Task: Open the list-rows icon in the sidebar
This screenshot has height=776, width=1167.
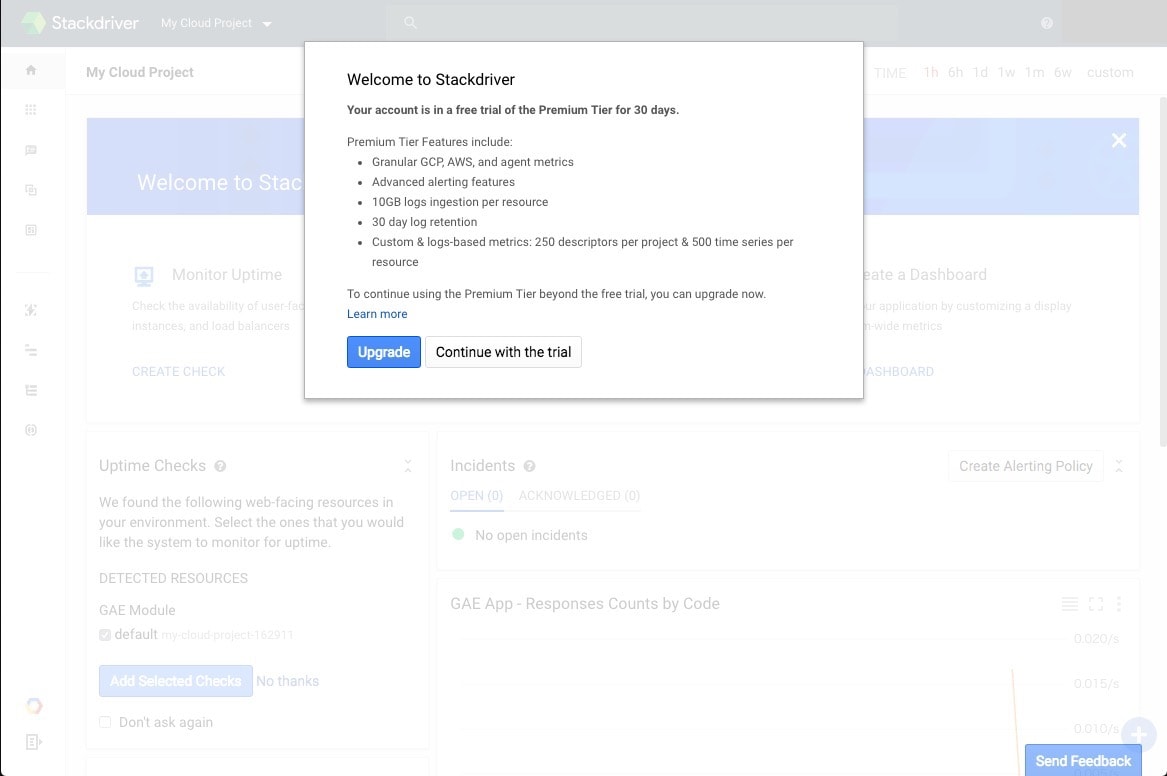Action: [31, 390]
